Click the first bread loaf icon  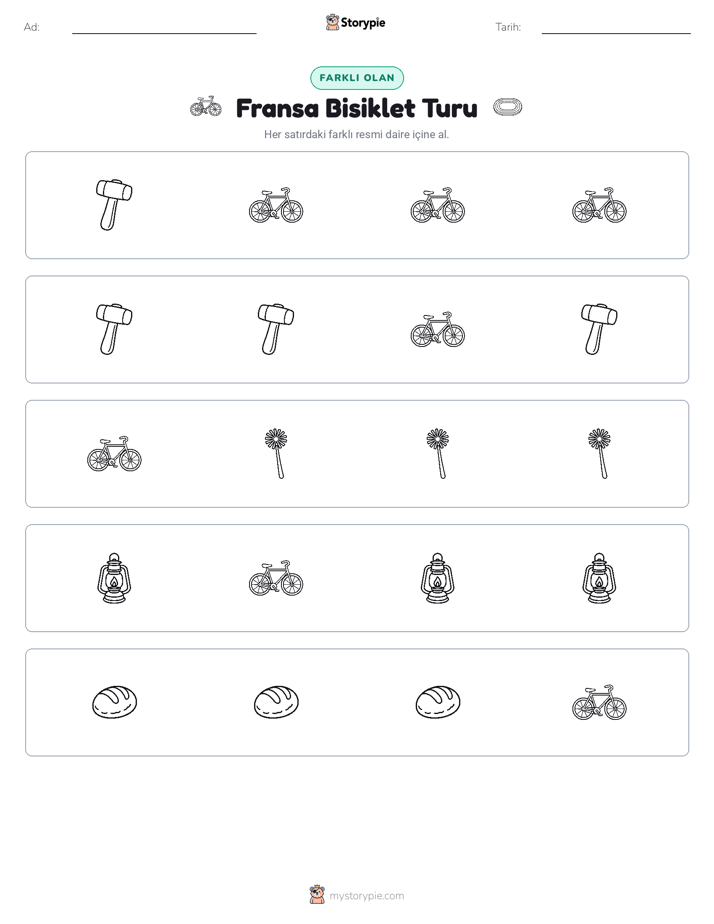(x=114, y=702)
